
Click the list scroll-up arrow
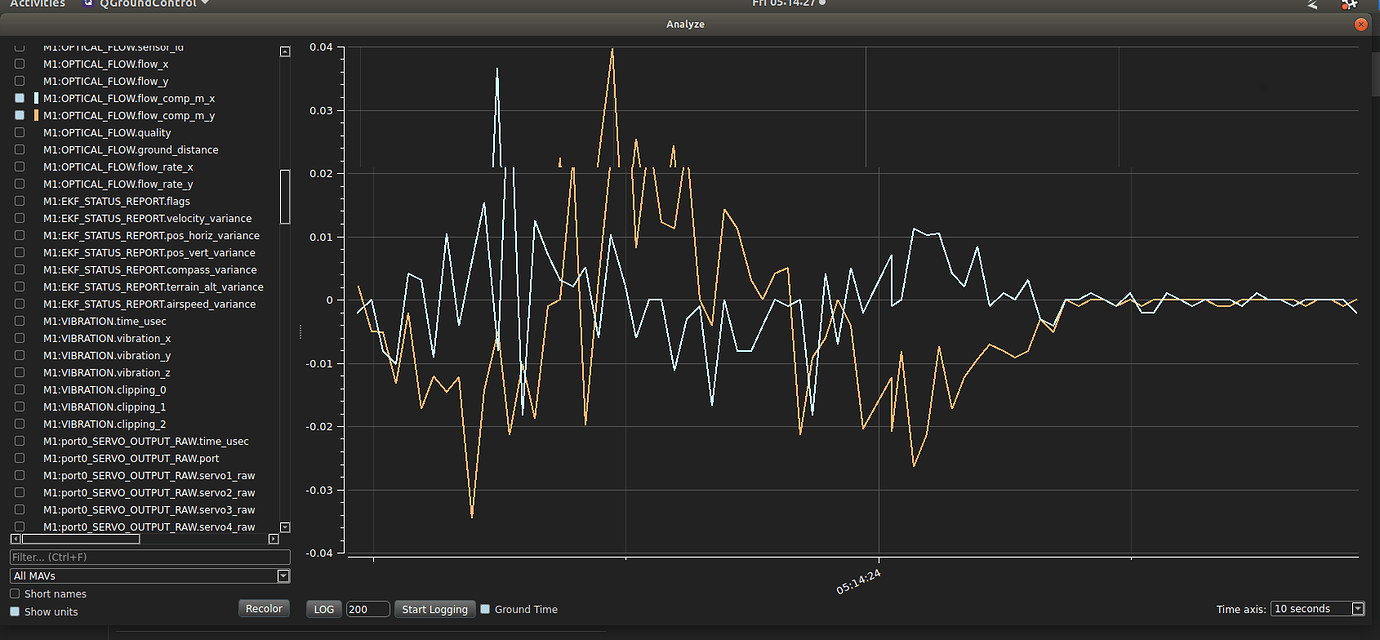[x=285, y=51]
